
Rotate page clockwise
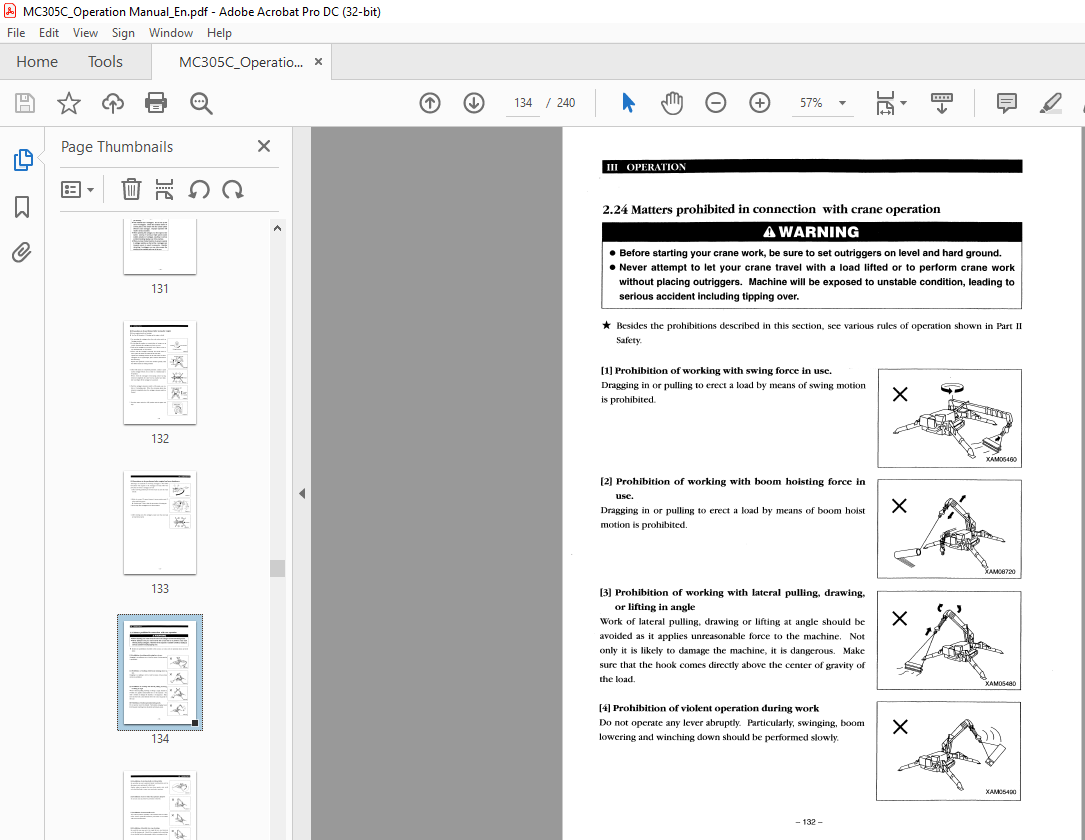pyautogui.click(x=232, y=190)
